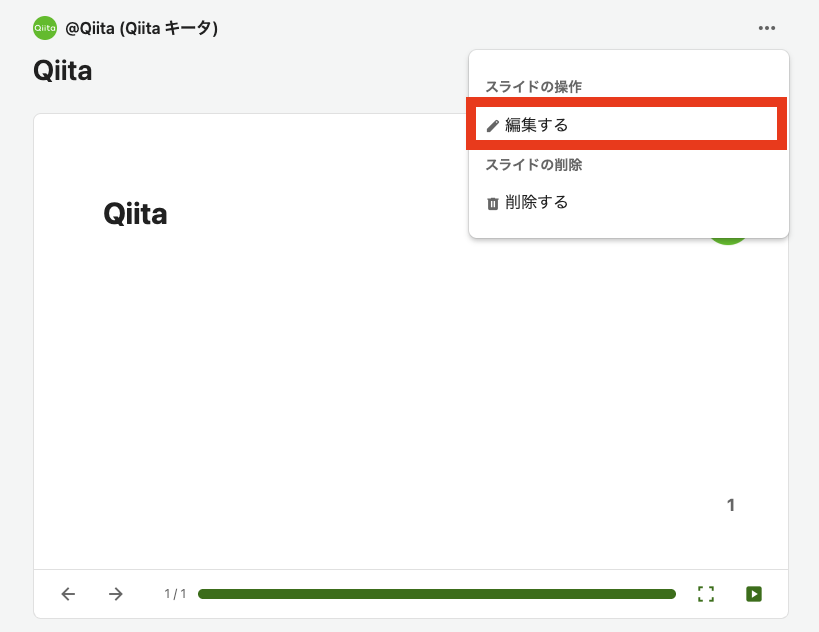Click the page title Qiita above the slide
This screenshot has height=632, width=819.
click(x=63, y=71)
